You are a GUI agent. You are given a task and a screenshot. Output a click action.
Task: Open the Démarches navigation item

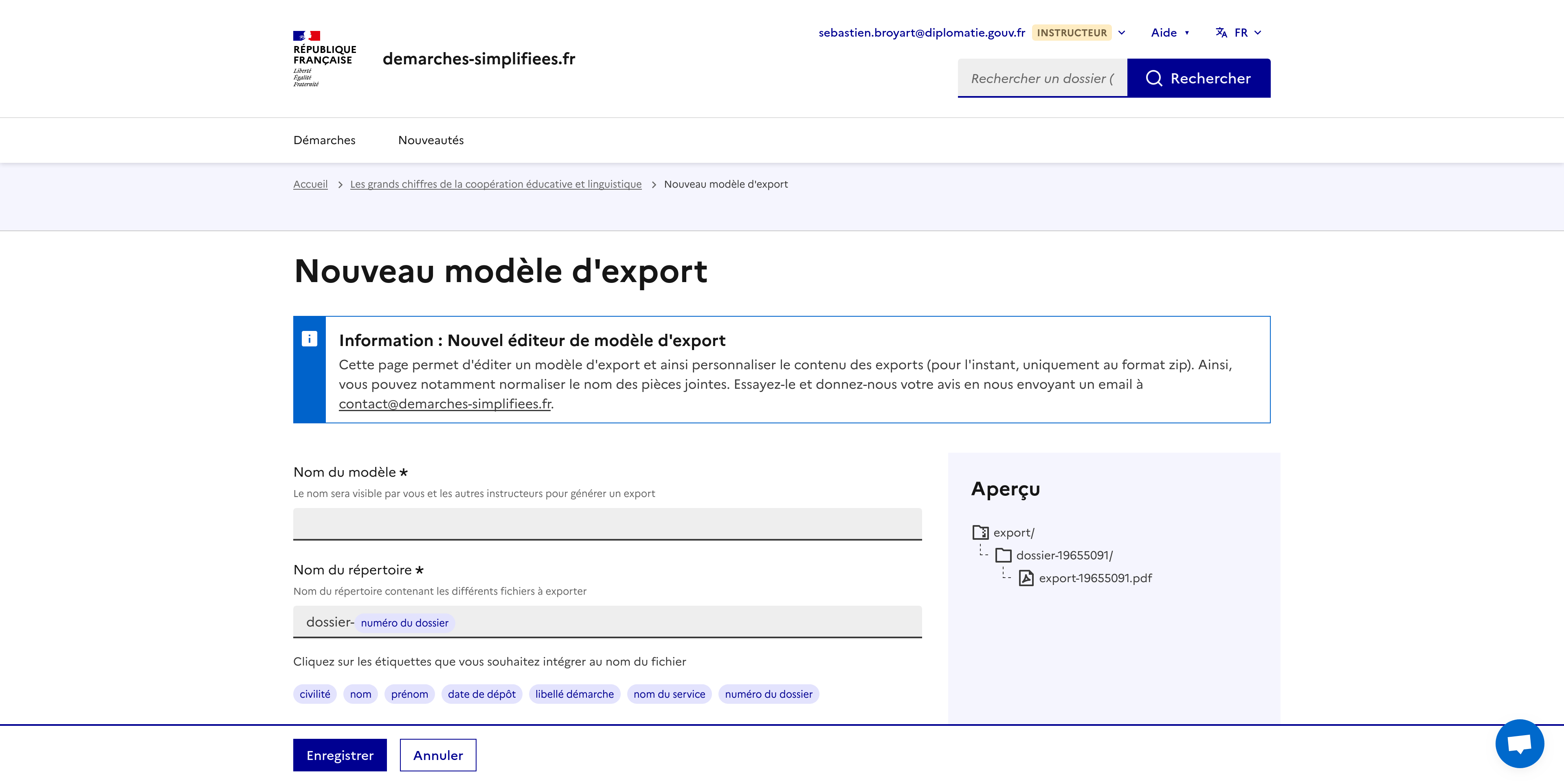click(x=324, y=140)
